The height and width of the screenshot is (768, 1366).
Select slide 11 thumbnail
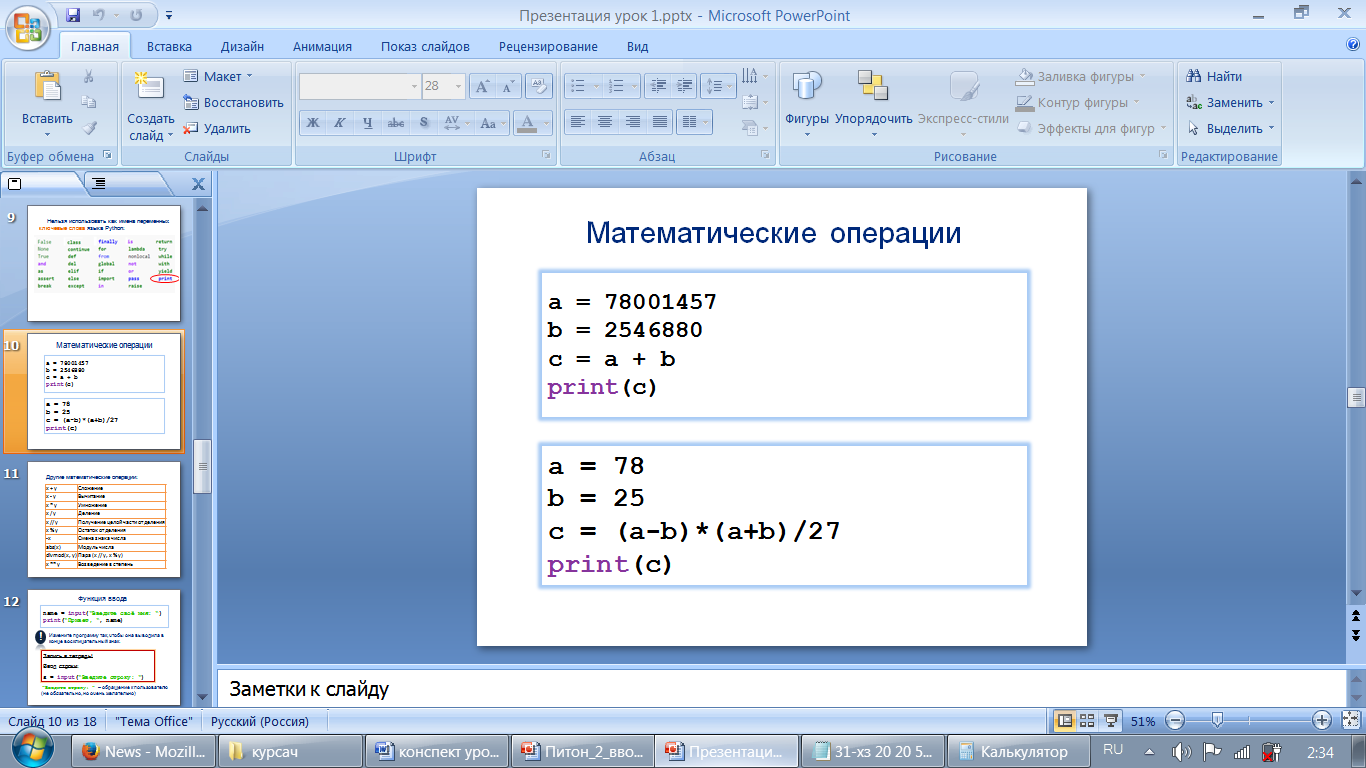click(104, 519)
